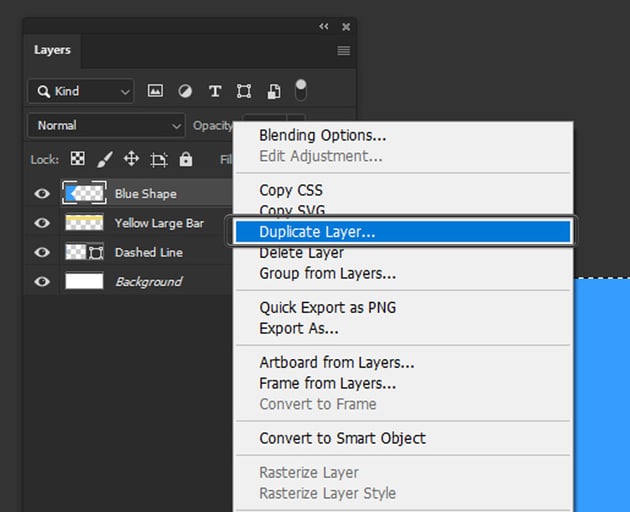630x512 pixels.
Task: Filter layers by adjustment layers icon
Action: pos(185,91)
